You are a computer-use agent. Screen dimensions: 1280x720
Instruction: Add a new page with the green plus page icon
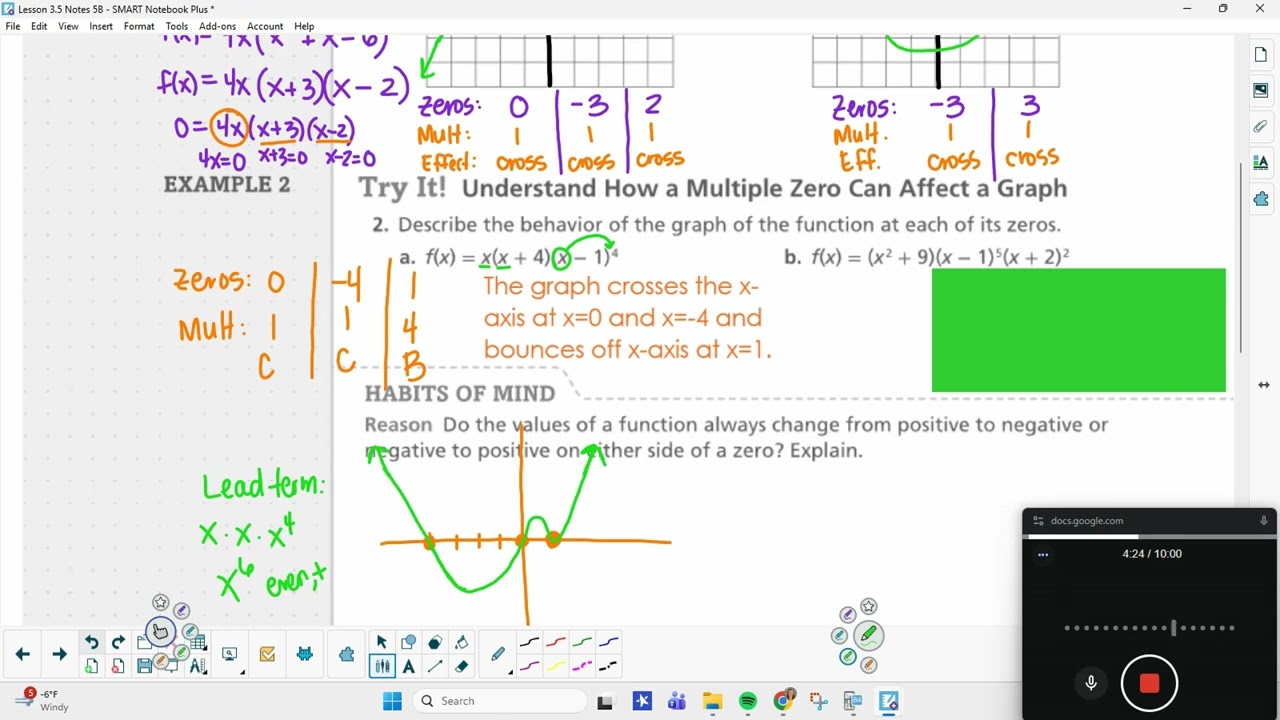point(91,666)
